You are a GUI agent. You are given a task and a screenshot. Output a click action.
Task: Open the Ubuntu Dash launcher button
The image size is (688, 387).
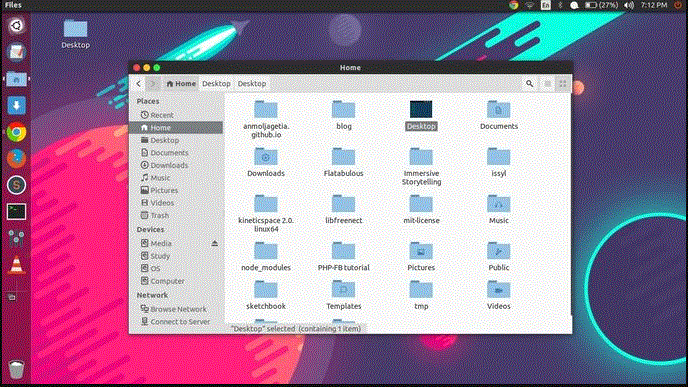click(x=16, y=25)
